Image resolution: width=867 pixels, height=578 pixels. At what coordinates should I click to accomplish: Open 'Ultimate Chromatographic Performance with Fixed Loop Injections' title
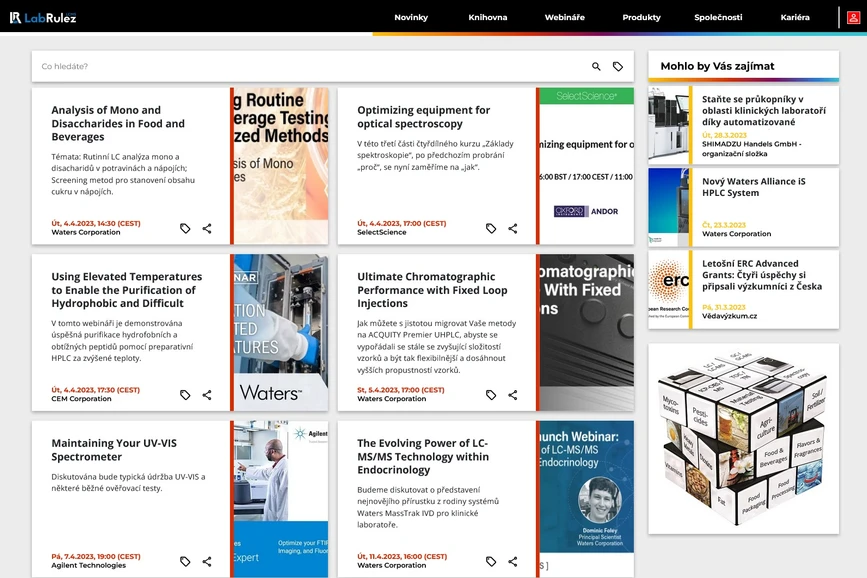(x=432, y=290)
